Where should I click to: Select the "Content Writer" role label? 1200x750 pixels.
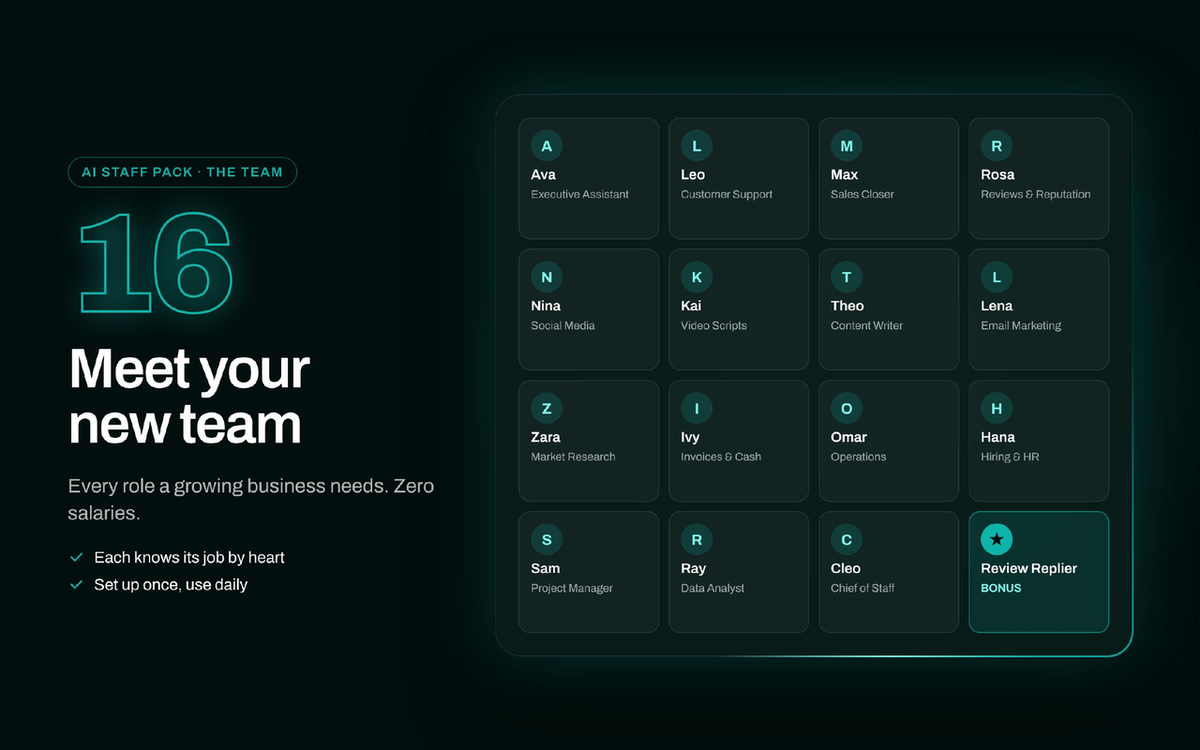click(867, 325)
